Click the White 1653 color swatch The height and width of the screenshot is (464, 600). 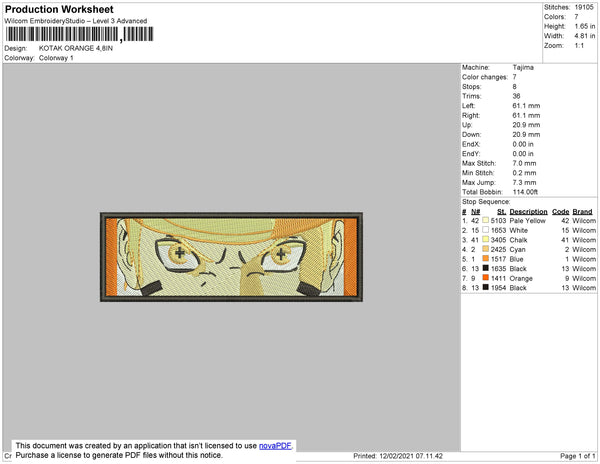(x=486, y=230)
